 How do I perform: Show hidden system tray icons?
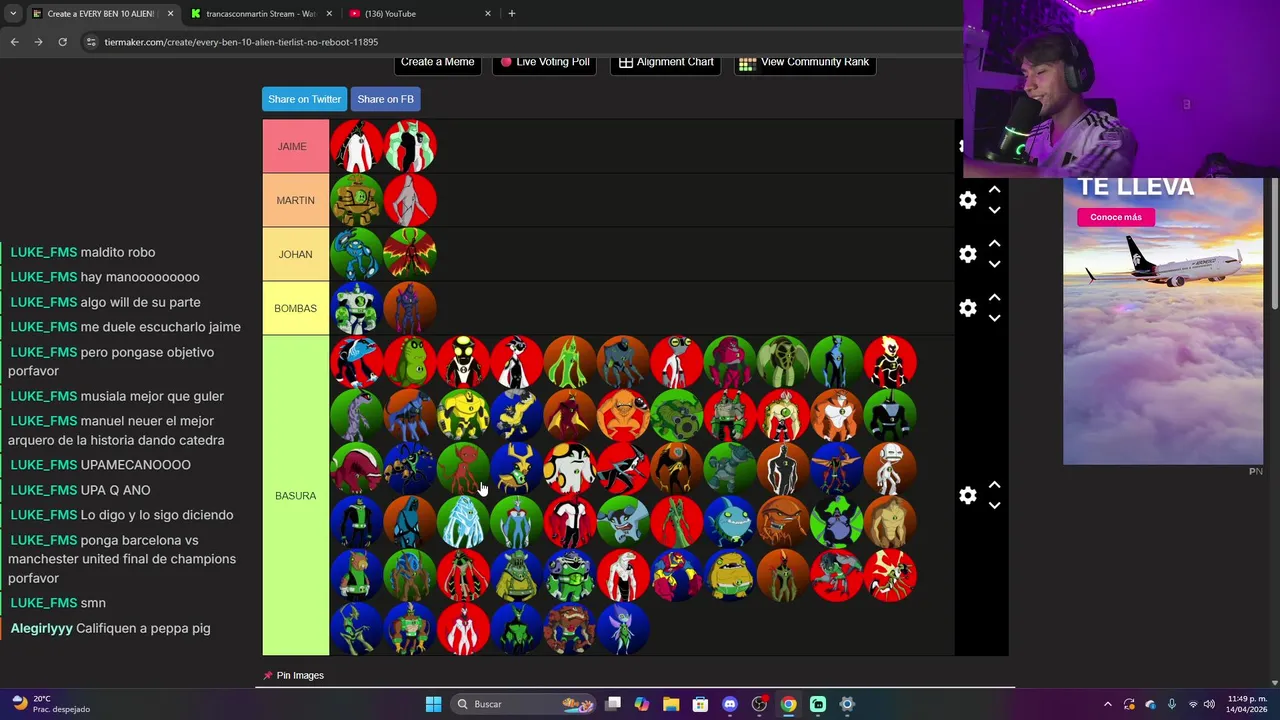click(1107, 704)
